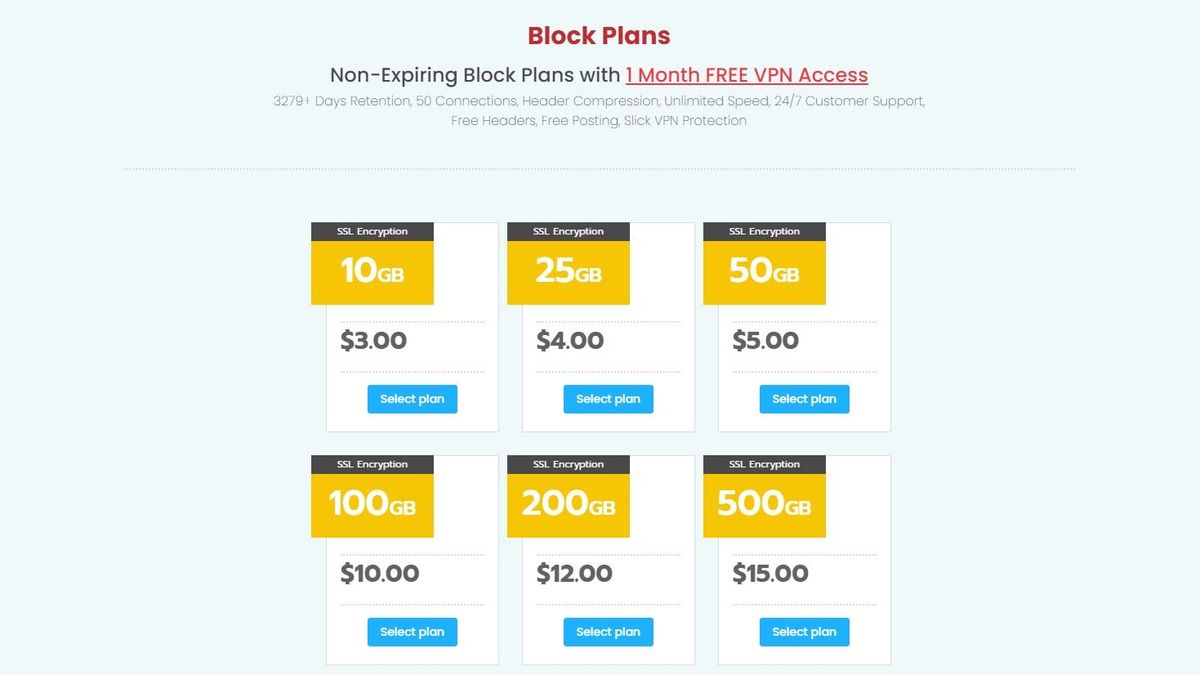Click the $10.00 price text
1200x675 pixels.
[x=379, y=574]
